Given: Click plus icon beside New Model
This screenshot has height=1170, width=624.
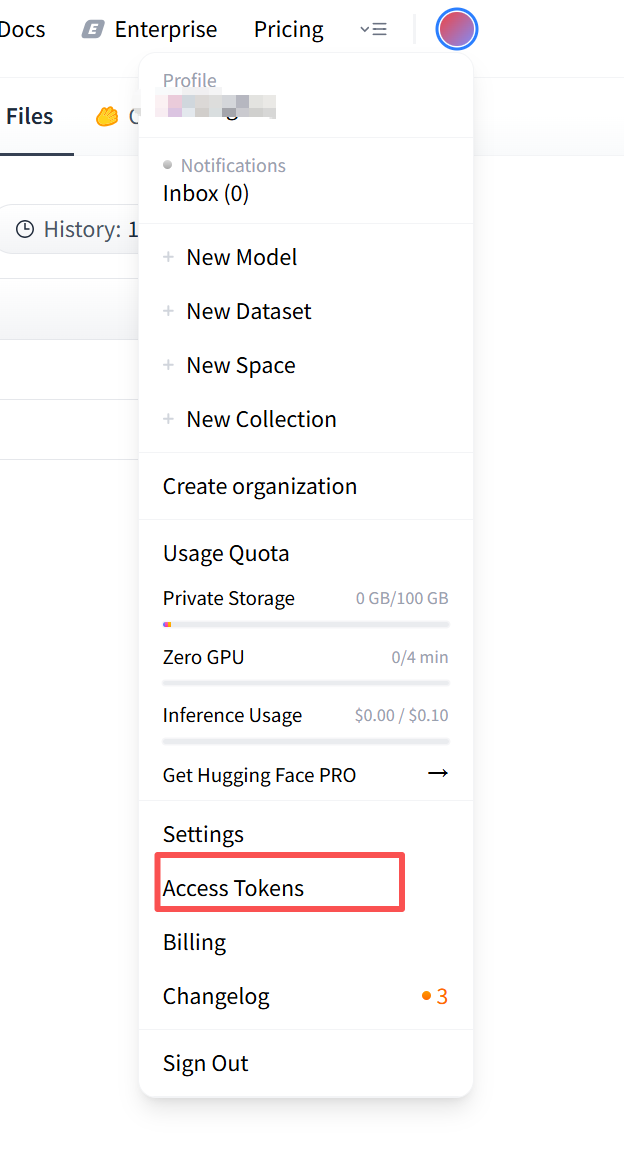Looking at the screenshot, I should (168, 257).
